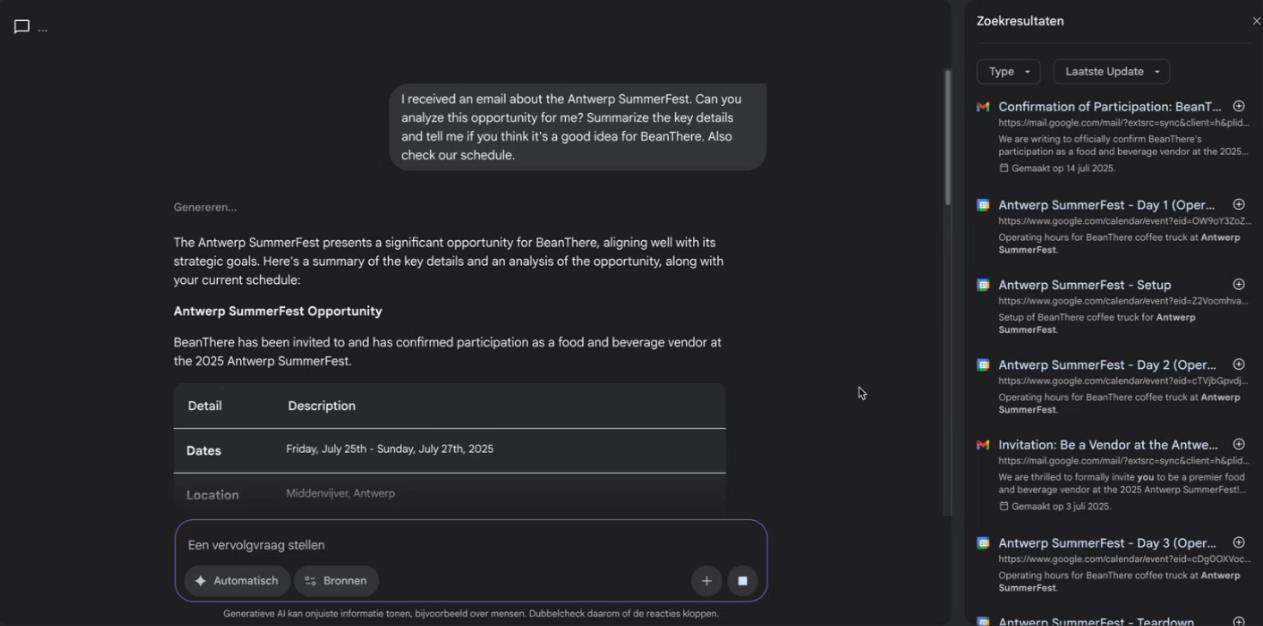Add Invitation vendor email result as source
Image resolution: width=1263 pixels, height=626 pixels.
pyautogui.click(x=1239, y=444)
